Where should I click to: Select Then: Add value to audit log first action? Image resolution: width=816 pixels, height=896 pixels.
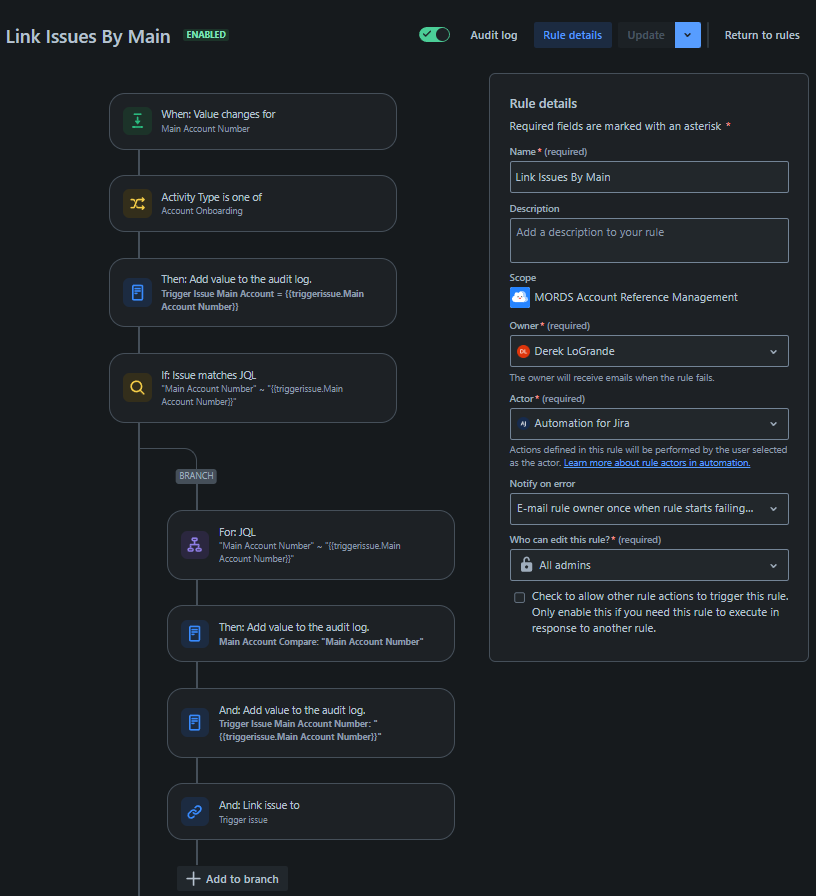[253, 293]
